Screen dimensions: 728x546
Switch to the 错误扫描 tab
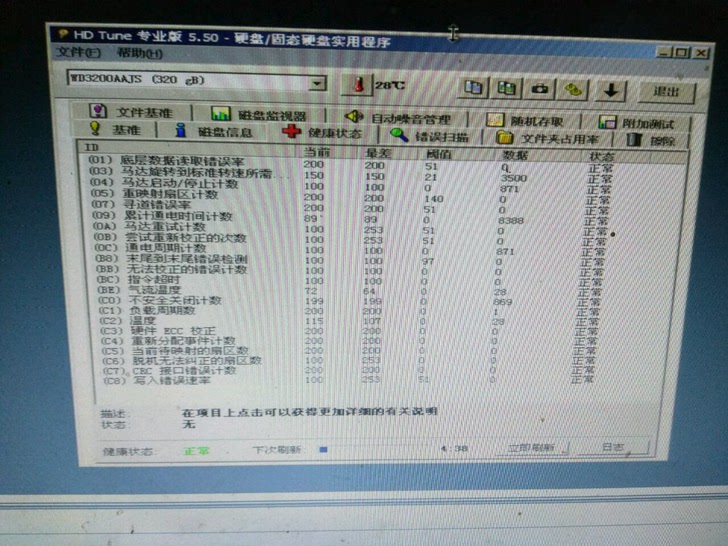[429, 136]
